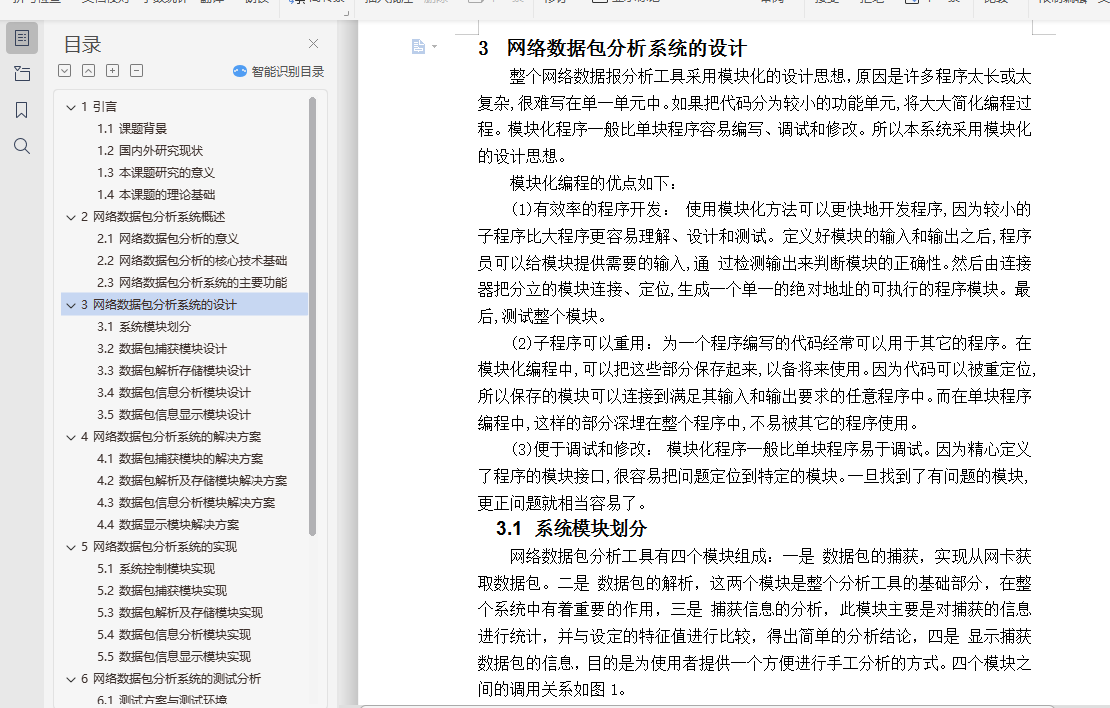
Task: Jump to '6 网络数据包分析系统的测试分析' heading
Action: pyautogui.click(x=171, y=678)
